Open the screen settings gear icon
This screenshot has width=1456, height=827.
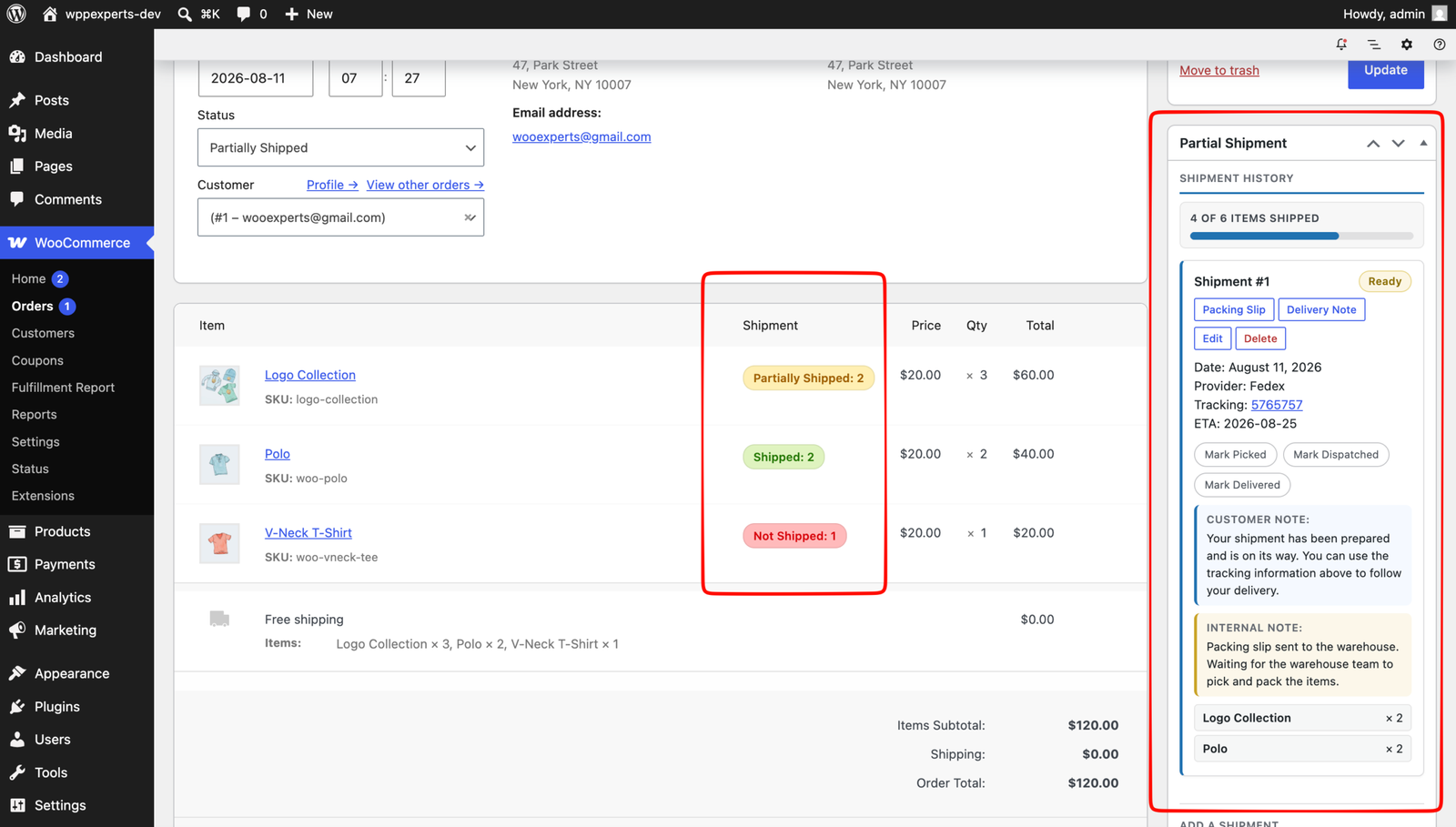tap(1407, 44)
